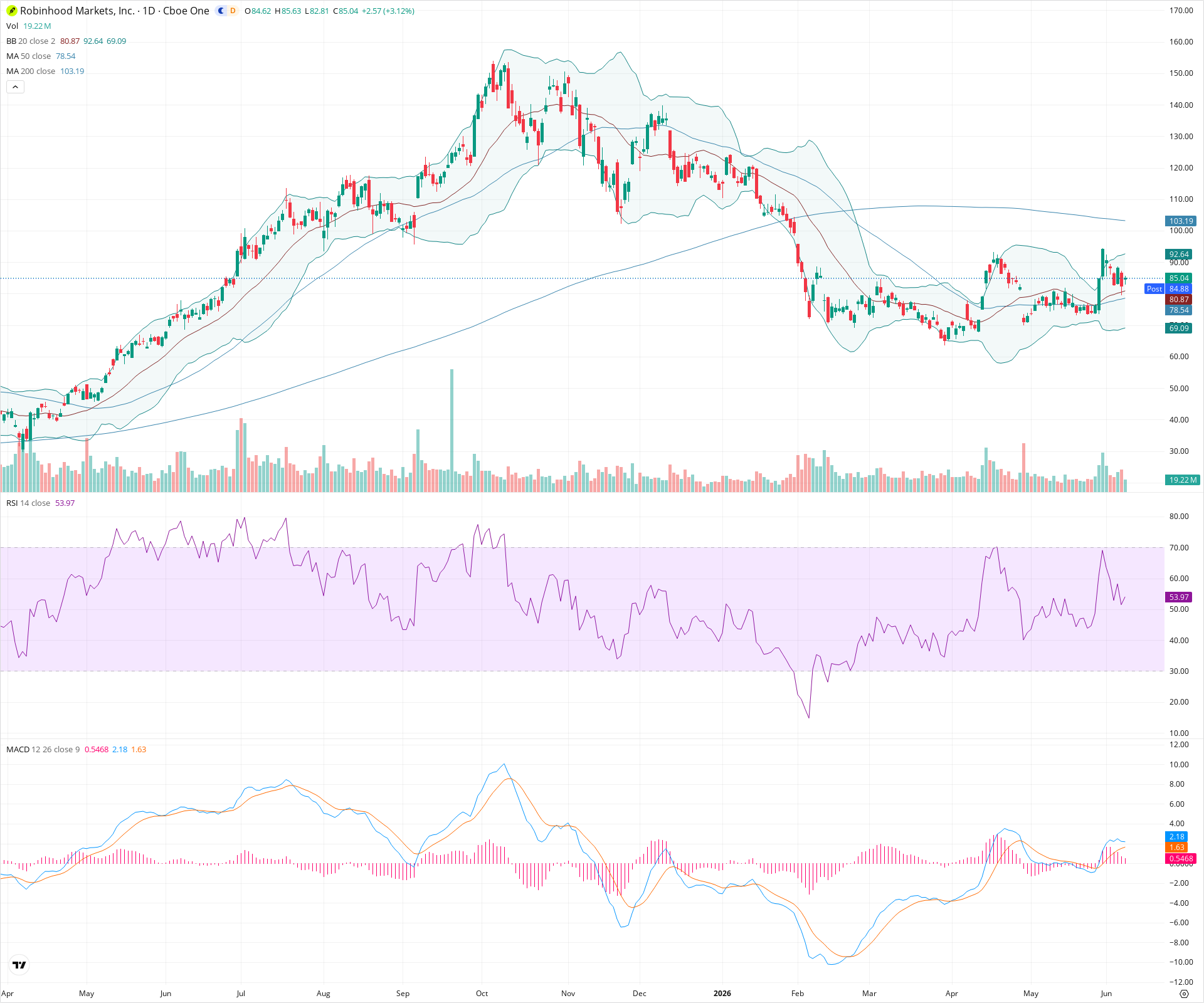Collapse the indicator legend with the chevron

15,87
